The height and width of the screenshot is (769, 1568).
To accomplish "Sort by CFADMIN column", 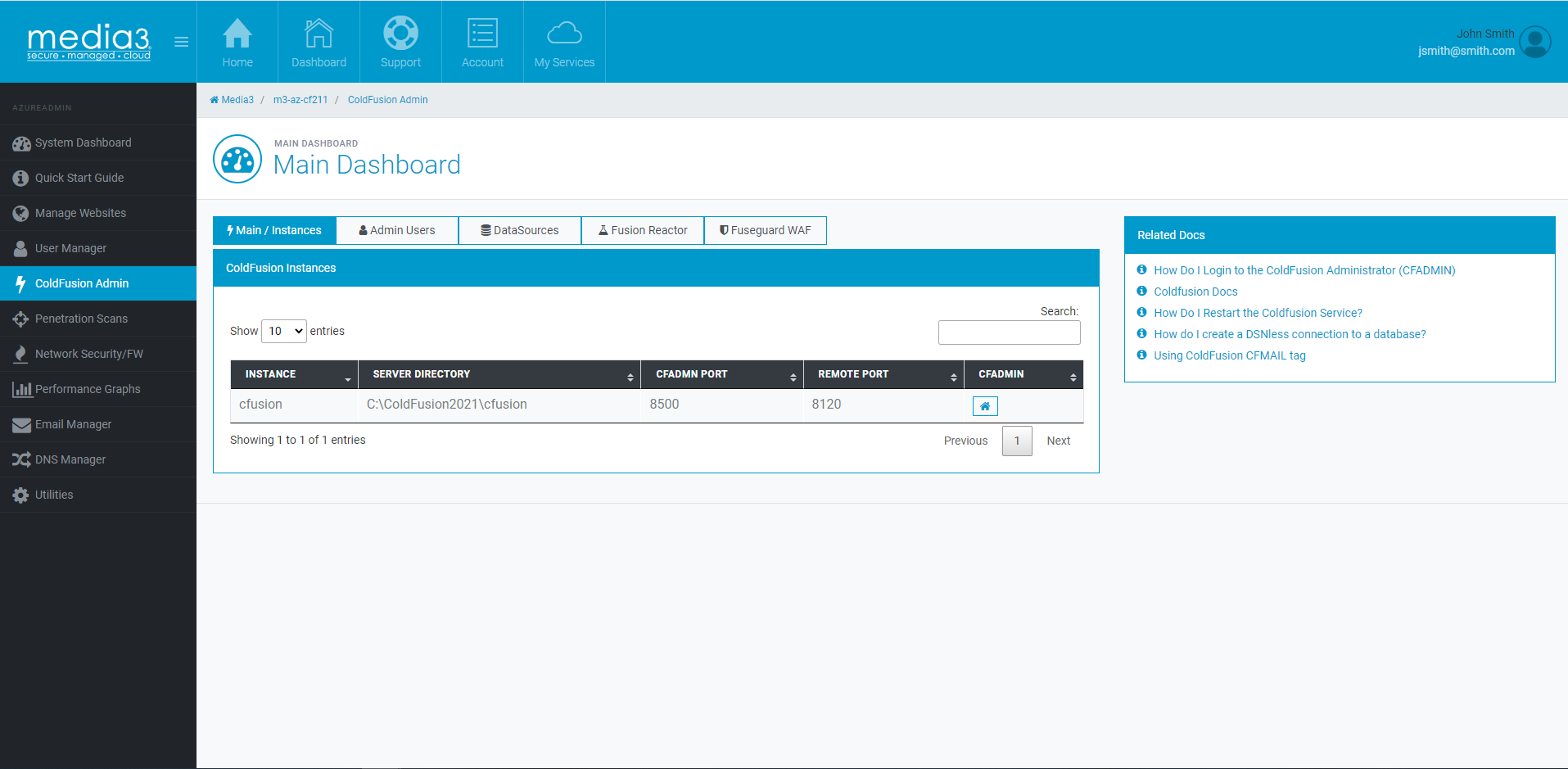I will point(1023,374).
